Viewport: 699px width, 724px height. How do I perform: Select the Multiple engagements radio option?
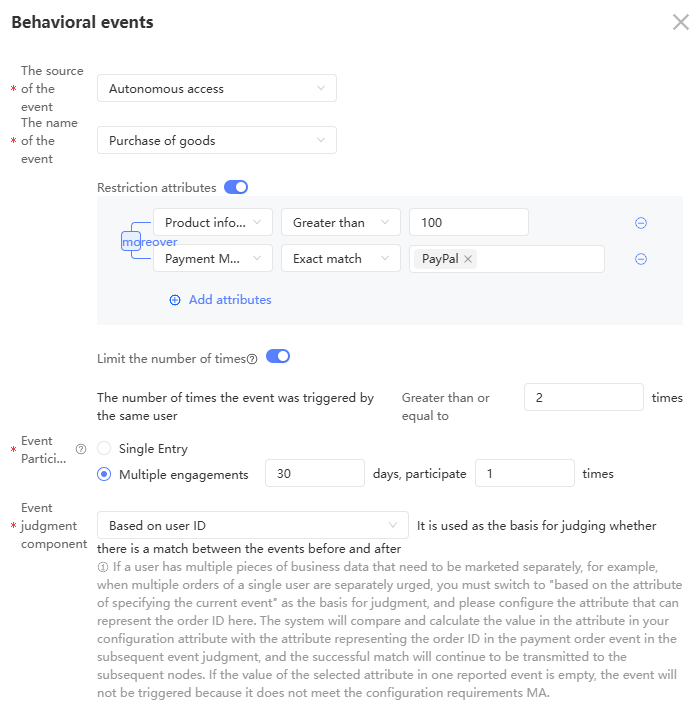[104, 474]
